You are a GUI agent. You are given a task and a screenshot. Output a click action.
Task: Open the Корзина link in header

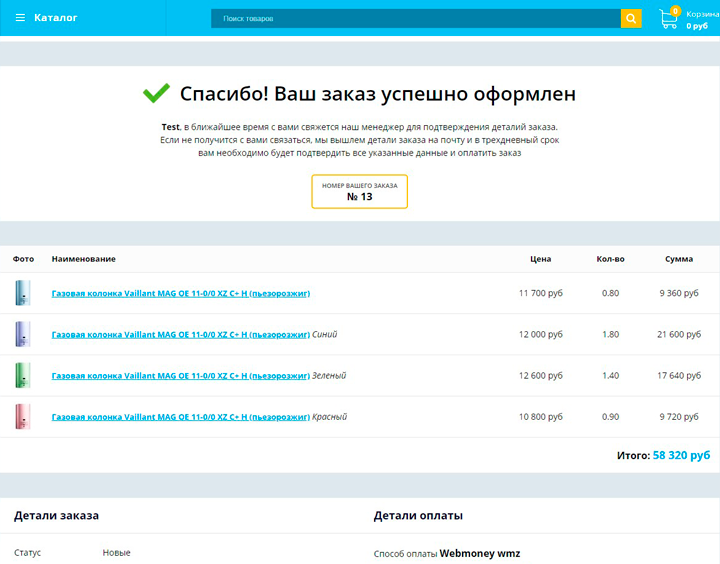tap(701, 14)
